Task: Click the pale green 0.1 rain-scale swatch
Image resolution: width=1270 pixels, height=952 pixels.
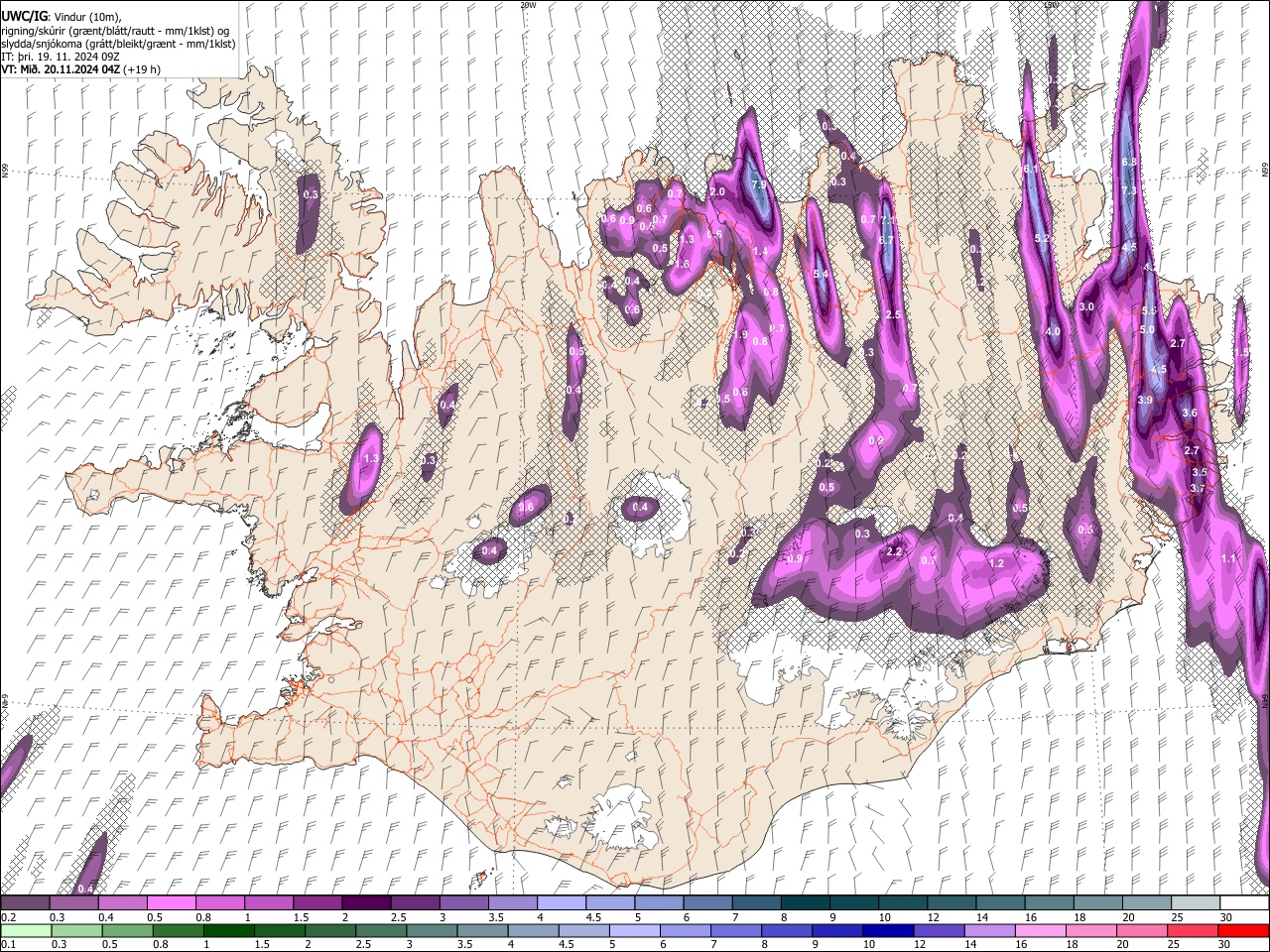Action: (24, 931)
